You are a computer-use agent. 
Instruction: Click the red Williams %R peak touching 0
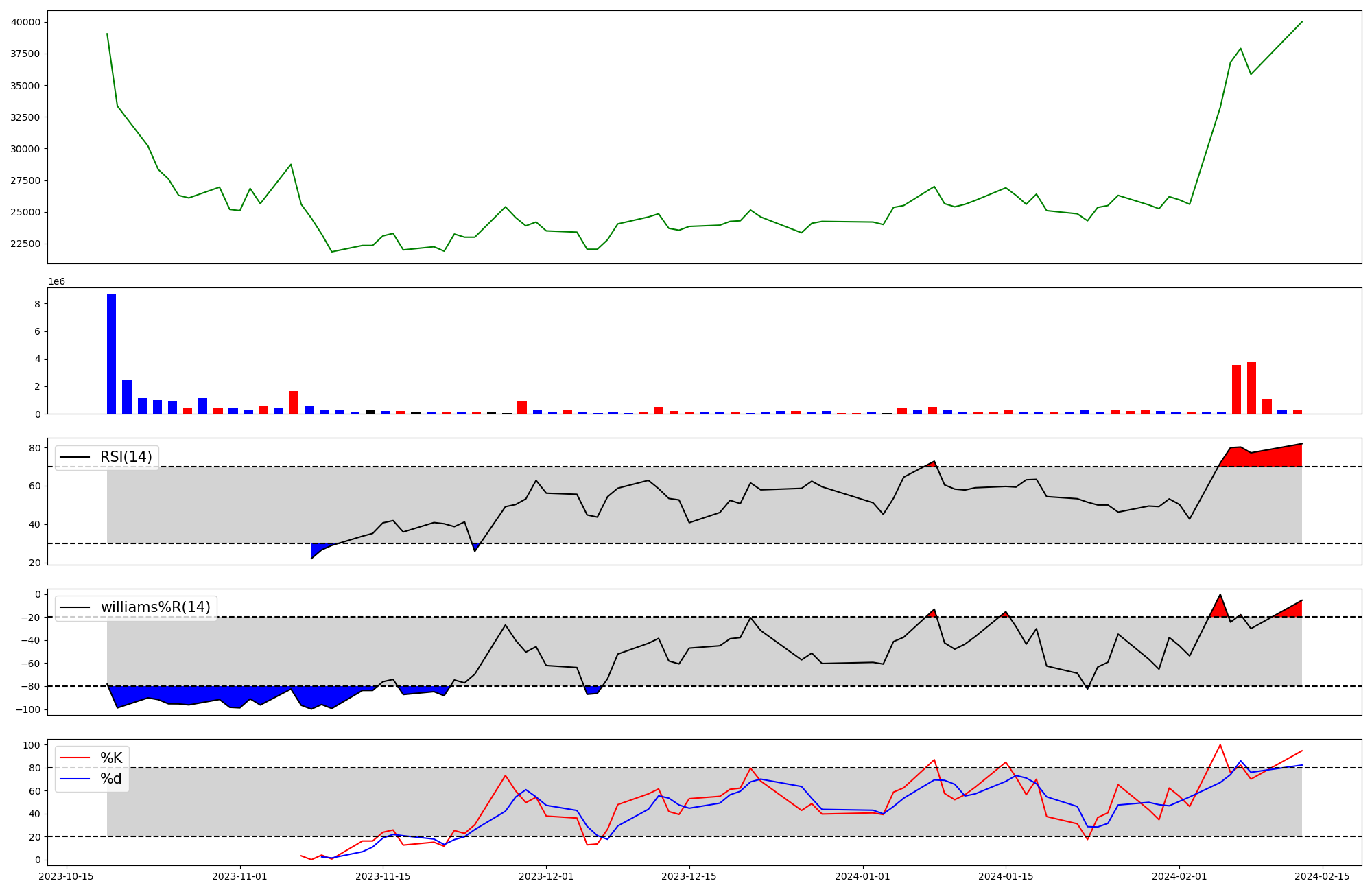pyautogui.click(x=1219, y=609)
